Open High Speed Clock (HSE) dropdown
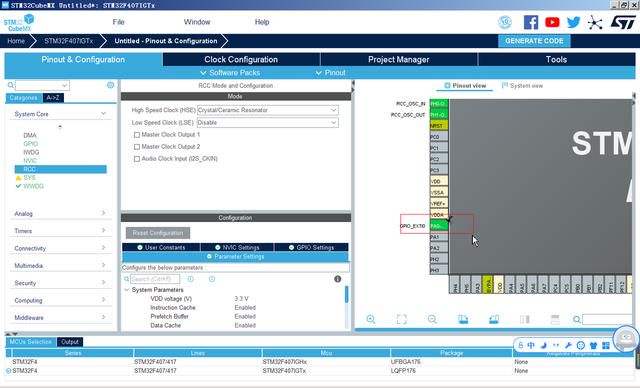Viewport: 640px width, 388px height. (x=268, y=110)
